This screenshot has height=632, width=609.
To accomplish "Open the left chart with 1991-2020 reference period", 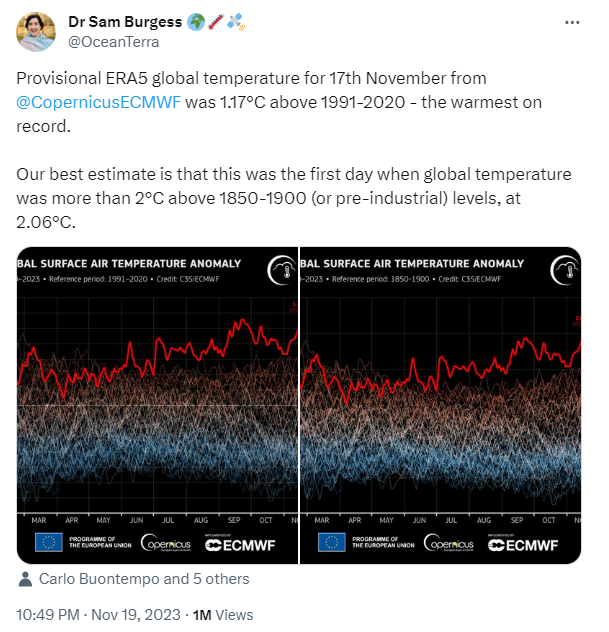I will [x=157, y=402].
